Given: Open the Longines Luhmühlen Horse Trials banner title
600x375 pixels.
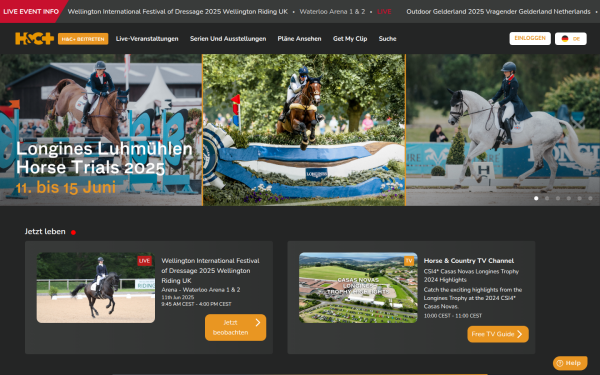Looking at the screenshot, I should (x=104, y=158).
